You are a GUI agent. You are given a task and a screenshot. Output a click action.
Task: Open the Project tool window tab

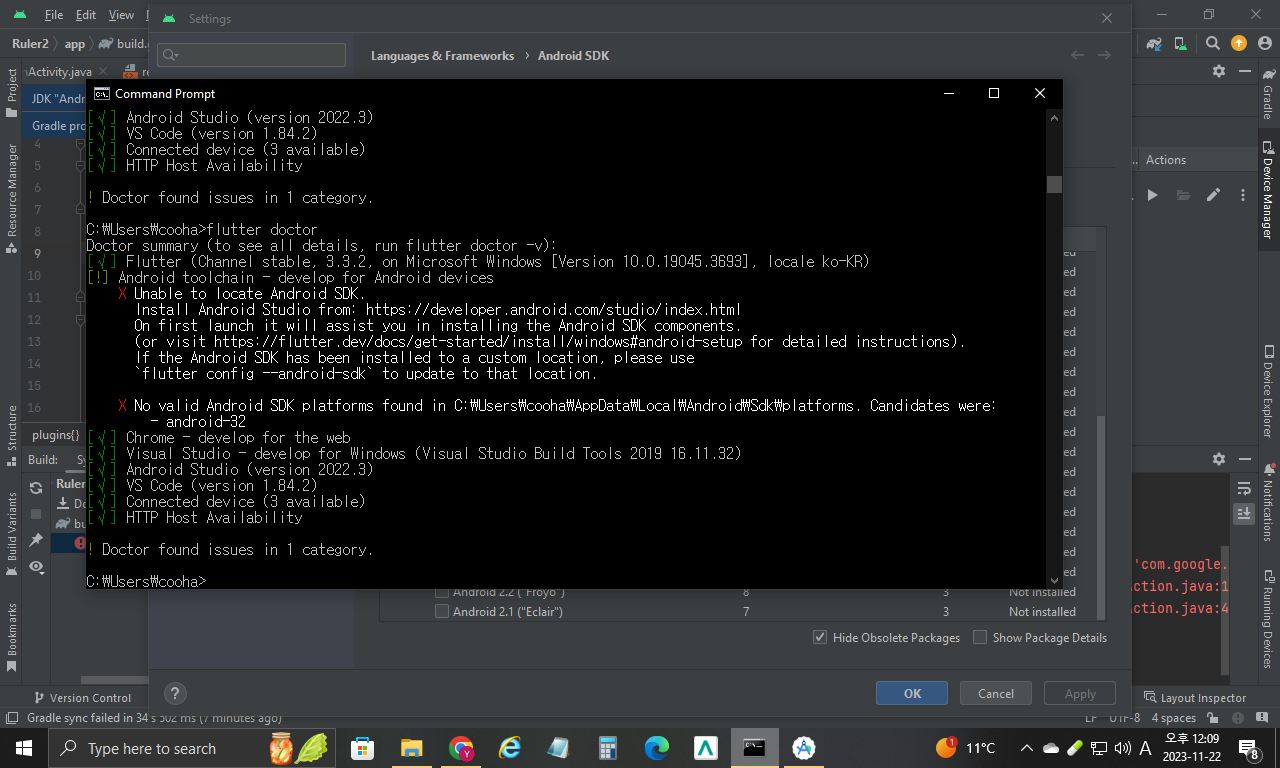tap(12, 92)
